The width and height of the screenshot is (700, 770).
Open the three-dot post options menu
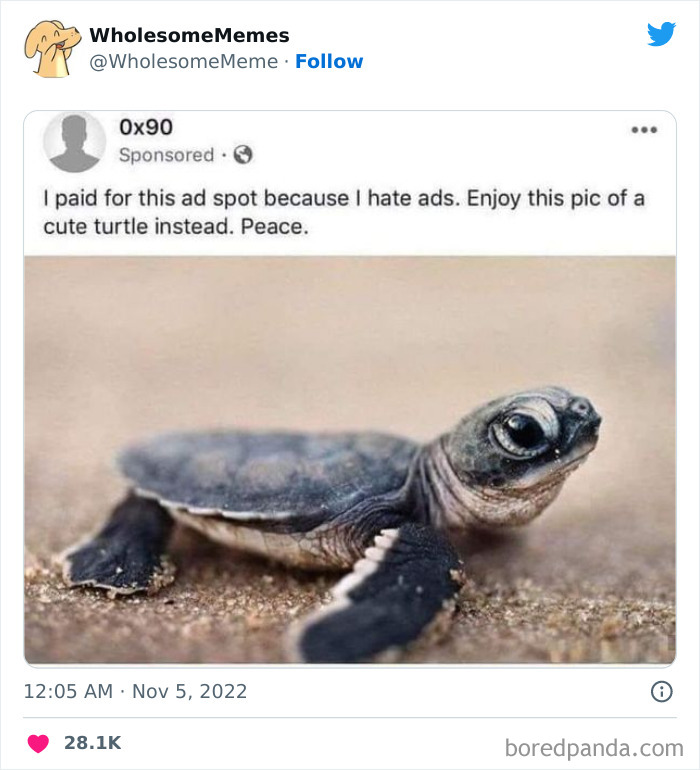point(643,130)
